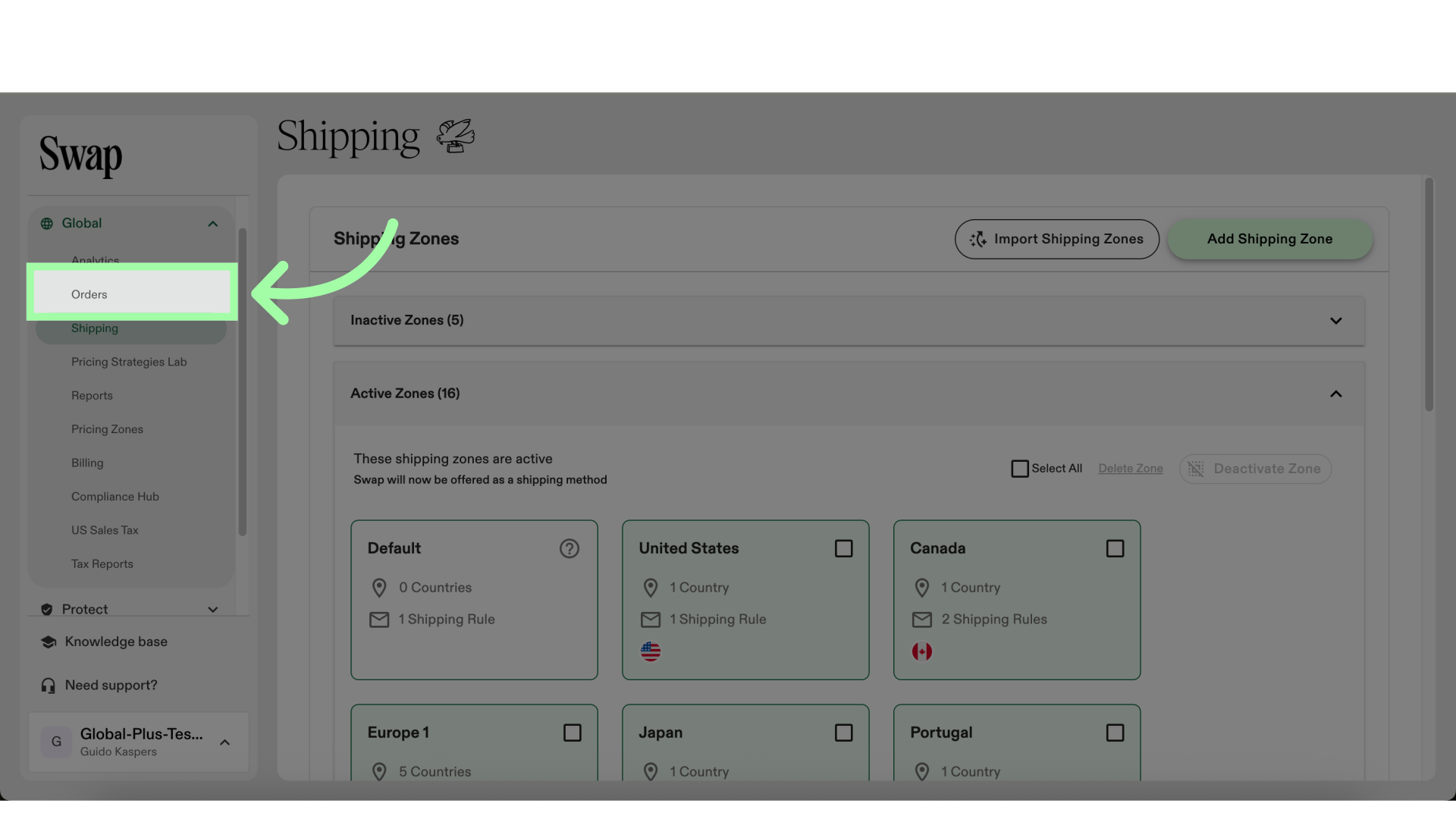The image size is (1456, 819).
Task: Click the US flag icon
Action: click(x=651, y=651)
